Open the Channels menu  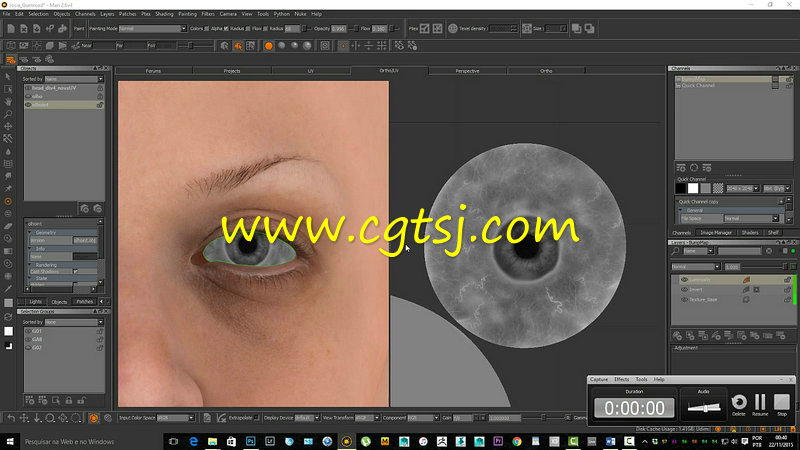[85, 14]
